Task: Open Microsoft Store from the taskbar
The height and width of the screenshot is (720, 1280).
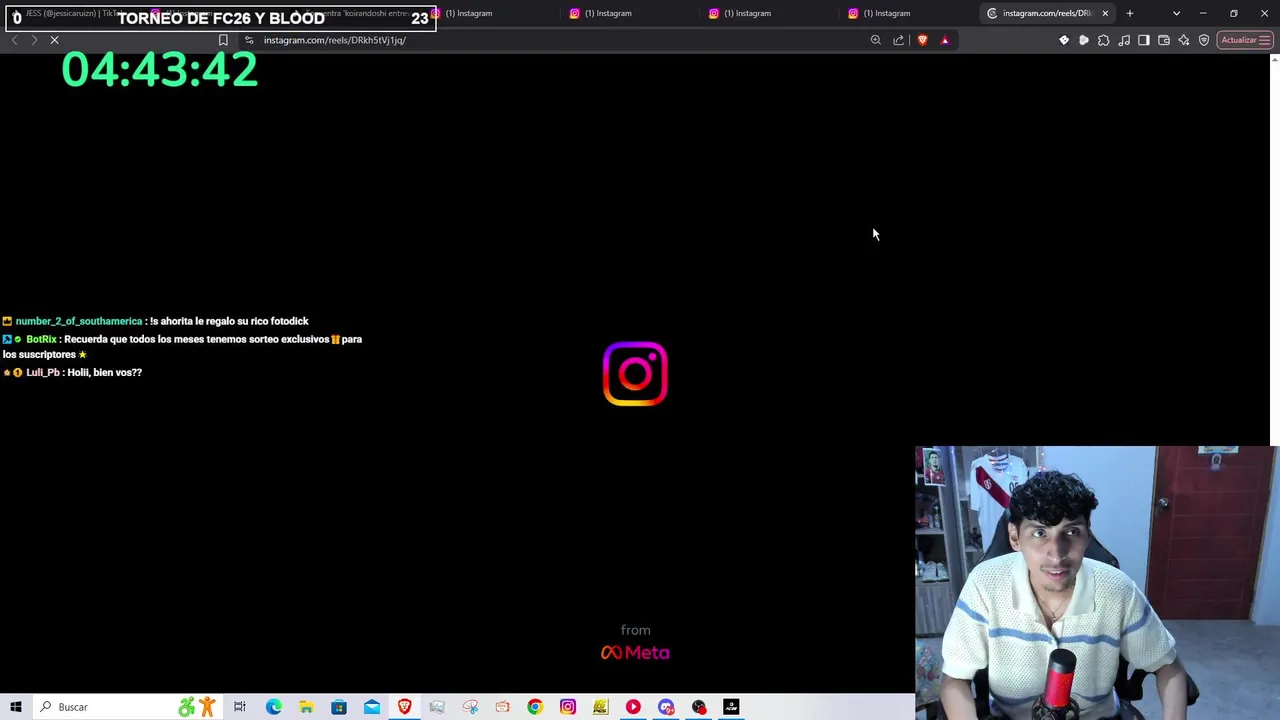Action: [339, 707]
